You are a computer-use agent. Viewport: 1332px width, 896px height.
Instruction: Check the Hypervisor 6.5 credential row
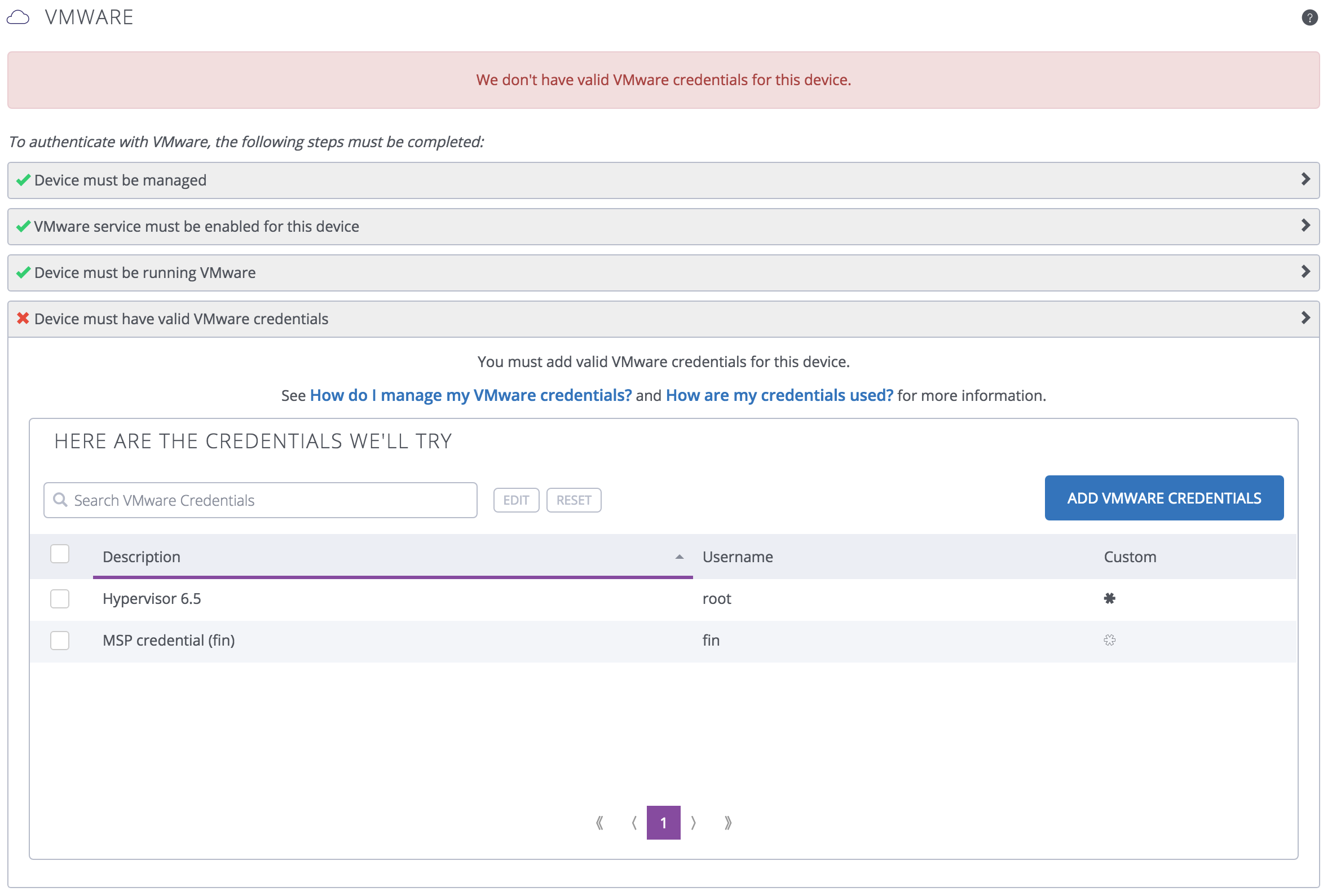[59, 599]
